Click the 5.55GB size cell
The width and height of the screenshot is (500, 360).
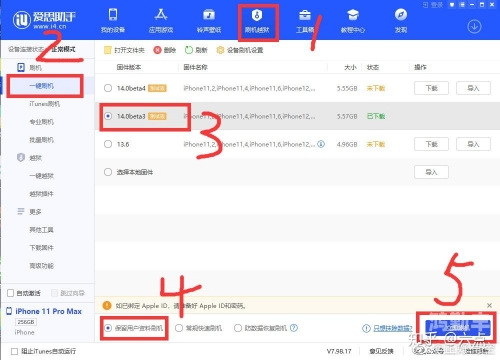coord(347,88)
